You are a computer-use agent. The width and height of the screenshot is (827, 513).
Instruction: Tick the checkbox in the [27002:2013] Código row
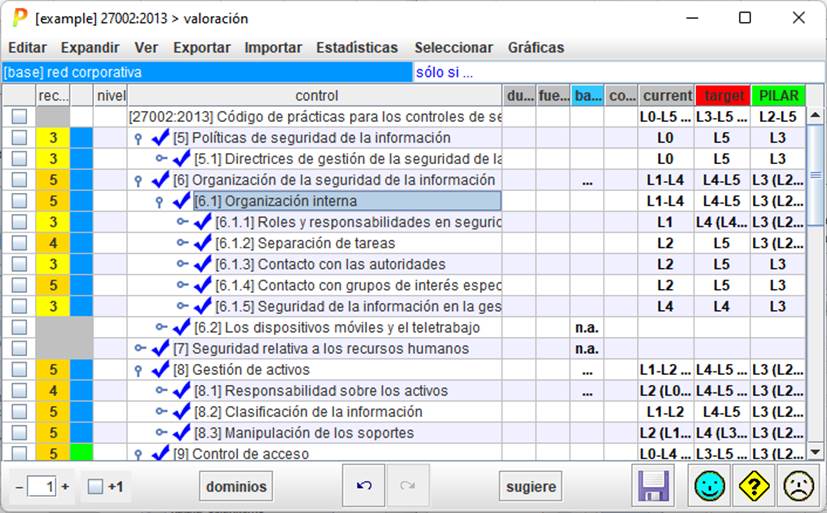click(19, 117)
